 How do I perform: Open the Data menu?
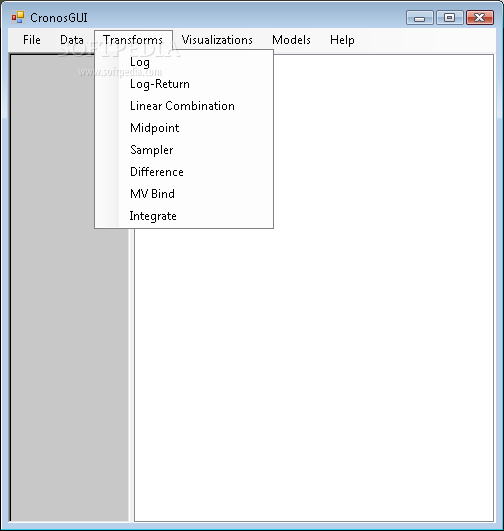tap(72, 40)
